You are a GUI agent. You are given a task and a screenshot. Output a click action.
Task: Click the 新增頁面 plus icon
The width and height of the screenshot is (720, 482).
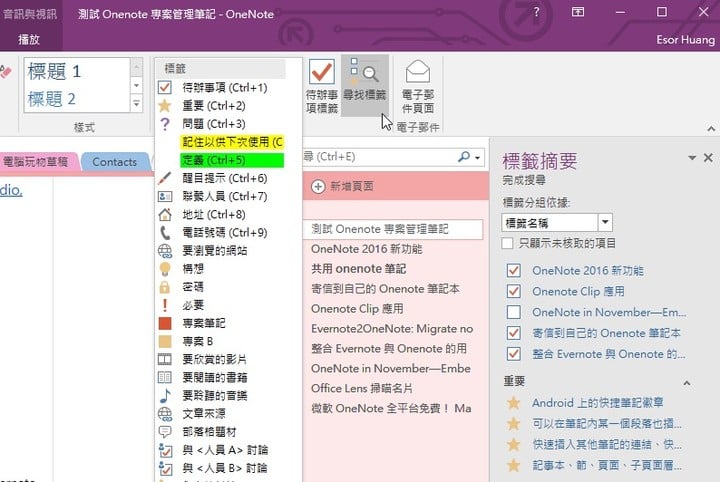317,186
